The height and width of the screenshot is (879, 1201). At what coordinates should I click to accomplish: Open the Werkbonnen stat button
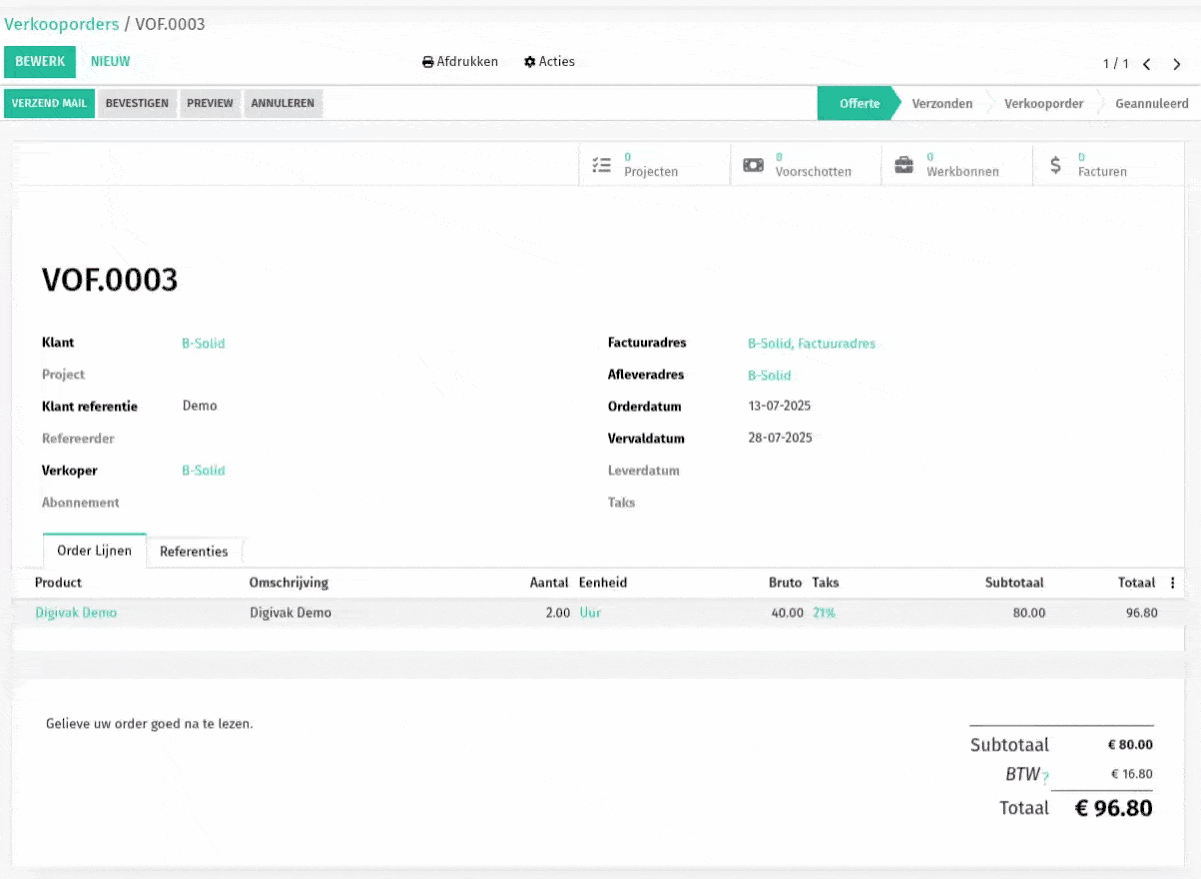[x=957, y=164]
